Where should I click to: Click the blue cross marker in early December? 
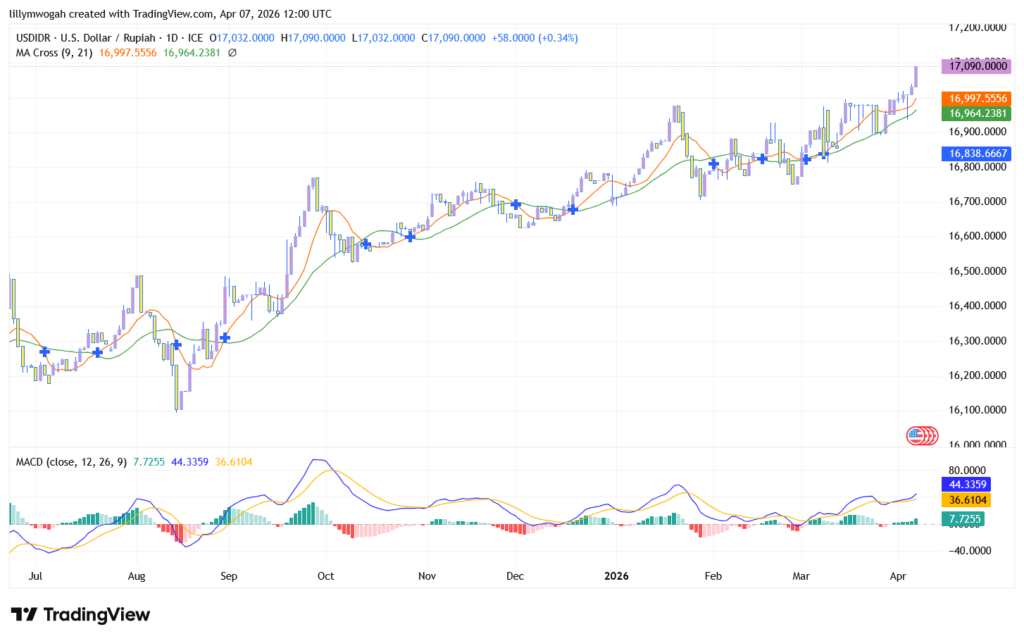tap(516, 204)
